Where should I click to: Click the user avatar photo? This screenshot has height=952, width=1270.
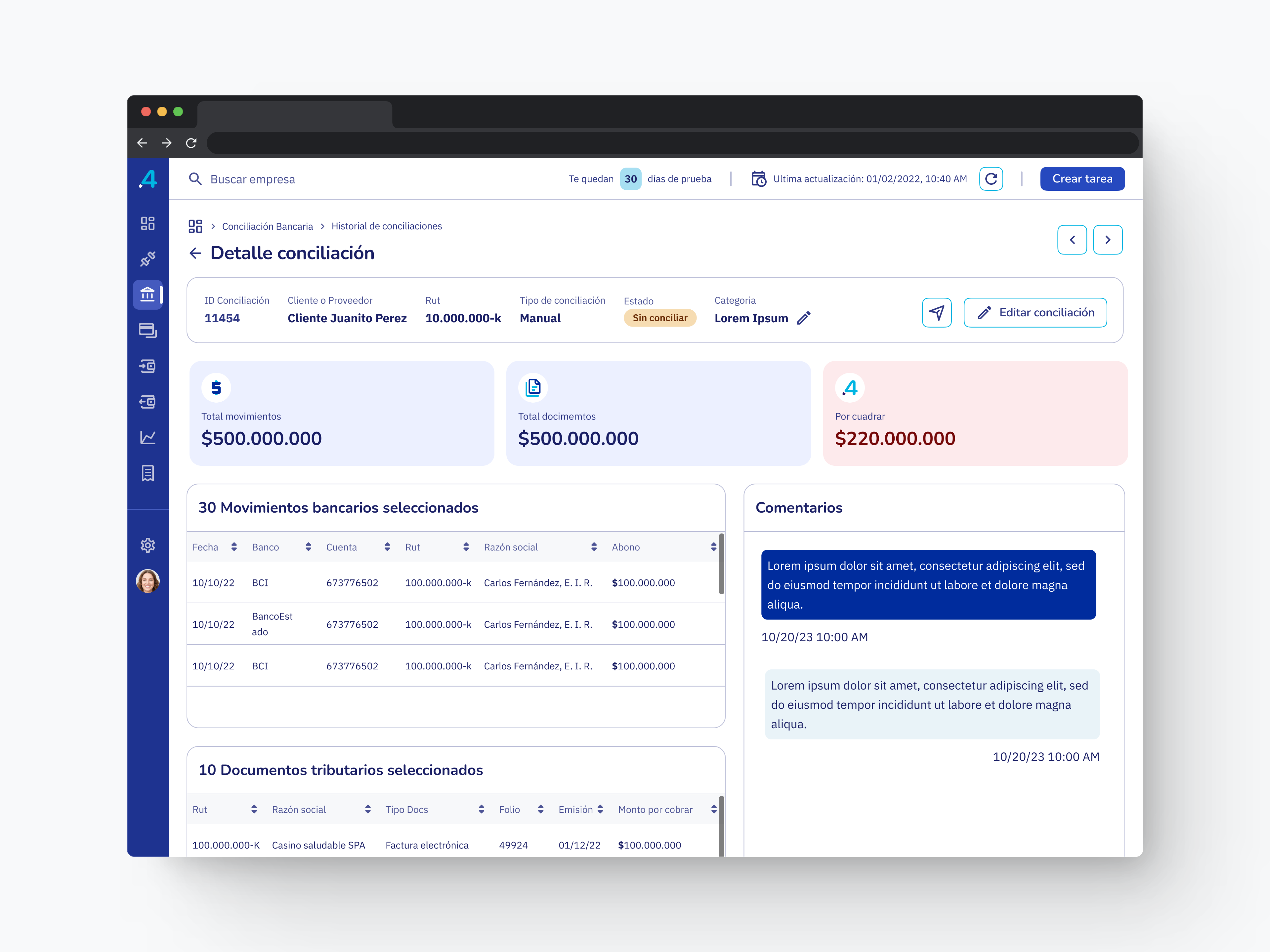pos(148,581)
